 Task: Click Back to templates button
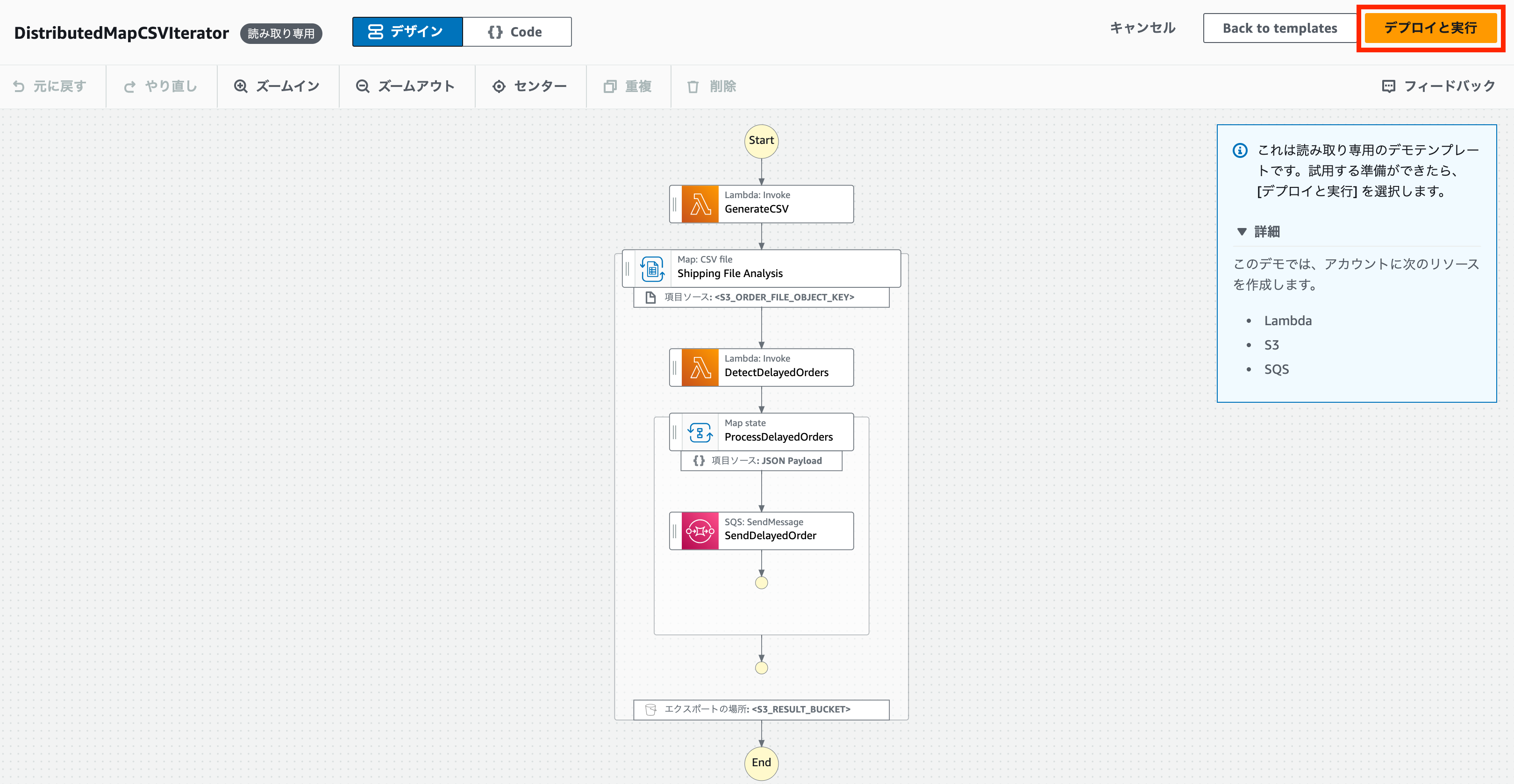click(1279, 28)
